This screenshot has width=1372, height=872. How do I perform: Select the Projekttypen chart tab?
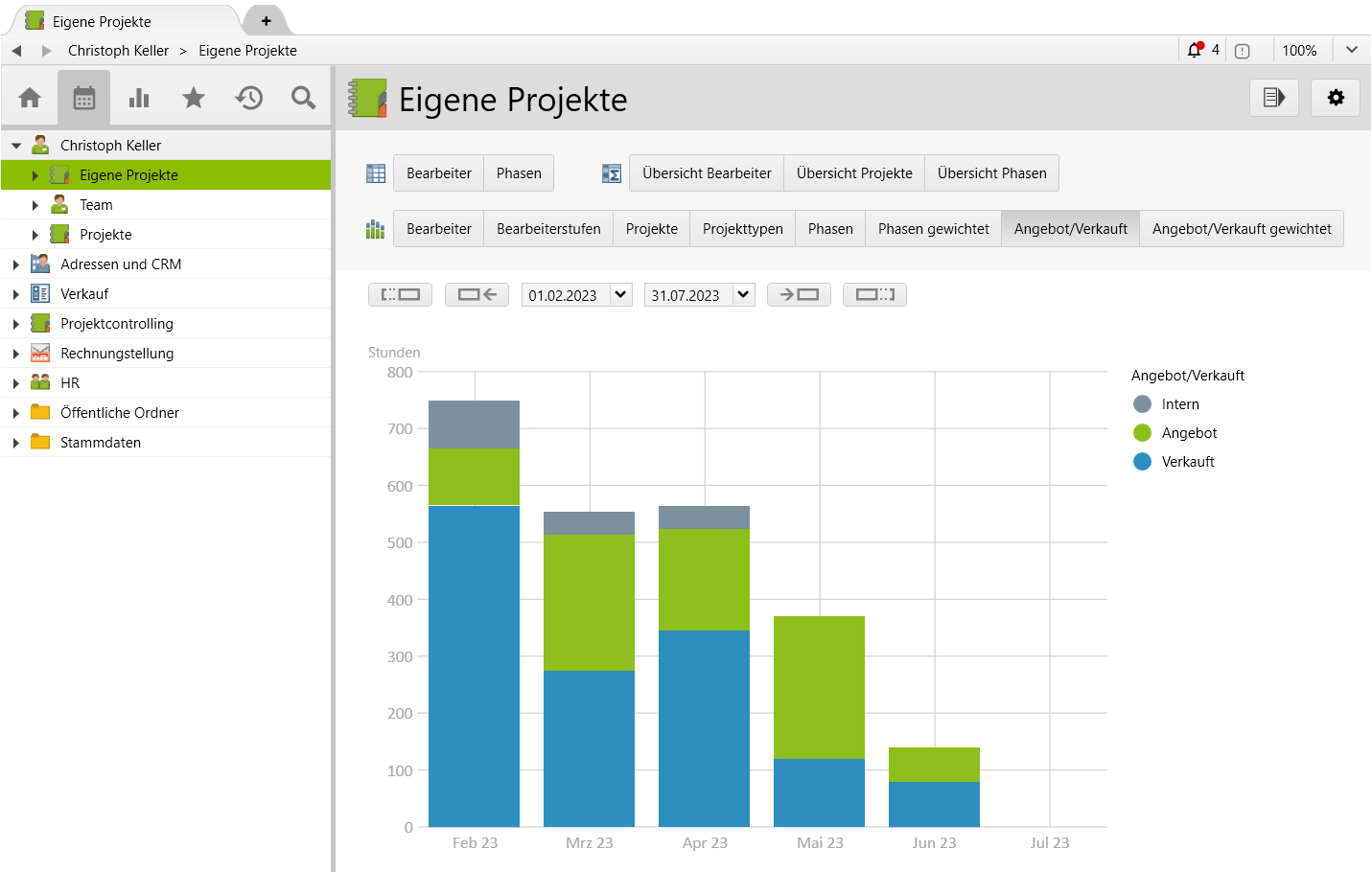click(x=742, y=229)
